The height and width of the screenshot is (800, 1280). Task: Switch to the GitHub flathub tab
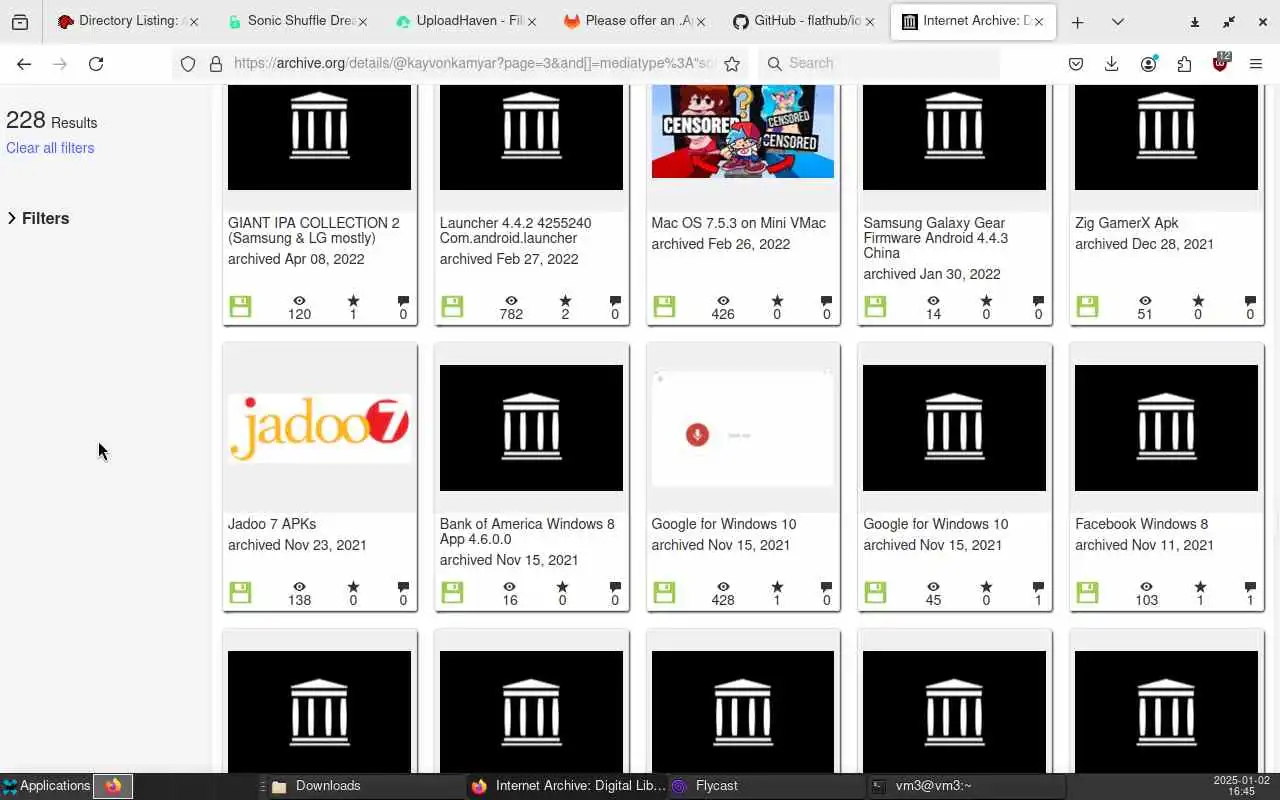click(805, 21)
